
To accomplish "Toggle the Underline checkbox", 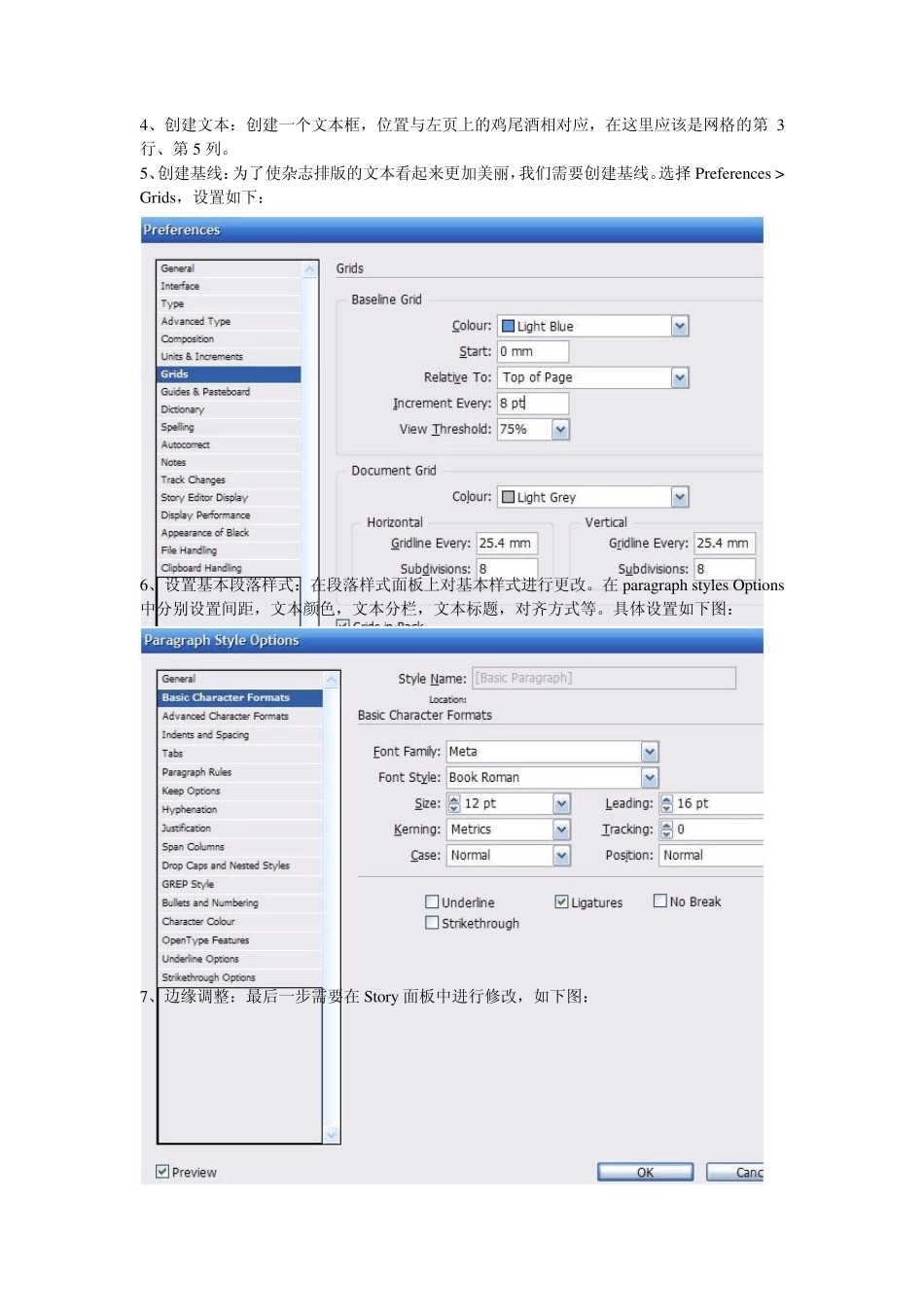I will tap(432, 901).
